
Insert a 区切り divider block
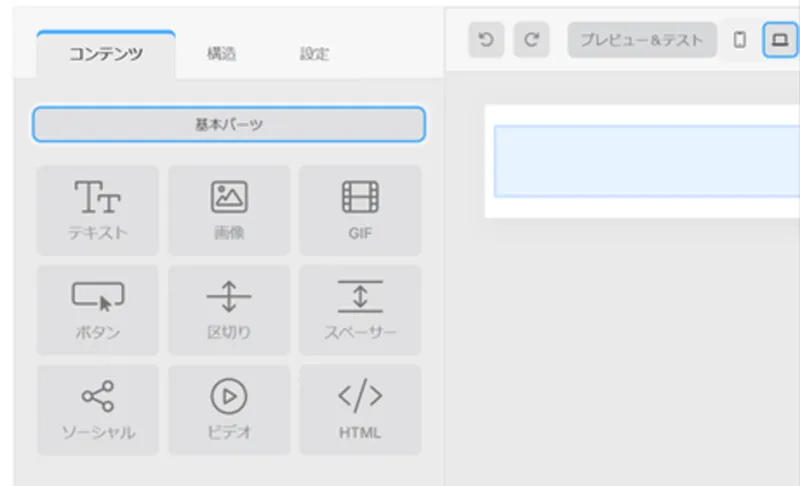pyautogui.click(x=229, y=310)
